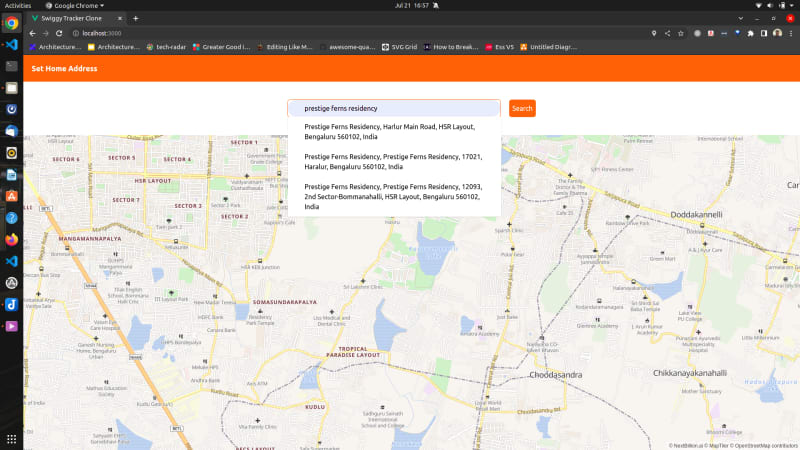Open a new browser tab
The image size is (800, 450).
tap(136, 18)
